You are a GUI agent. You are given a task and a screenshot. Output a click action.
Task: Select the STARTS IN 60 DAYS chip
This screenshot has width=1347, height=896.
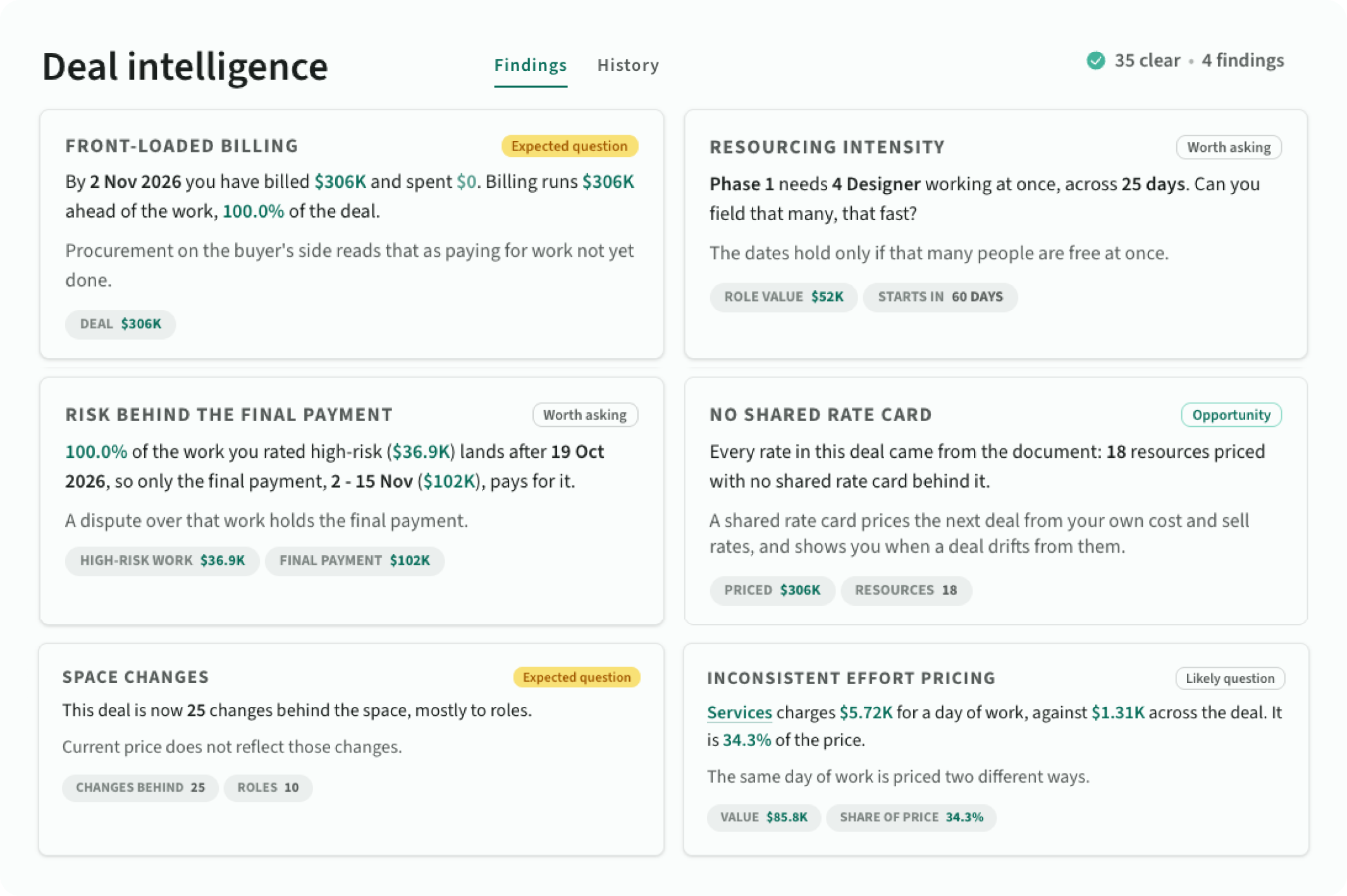tap(940, 297)
